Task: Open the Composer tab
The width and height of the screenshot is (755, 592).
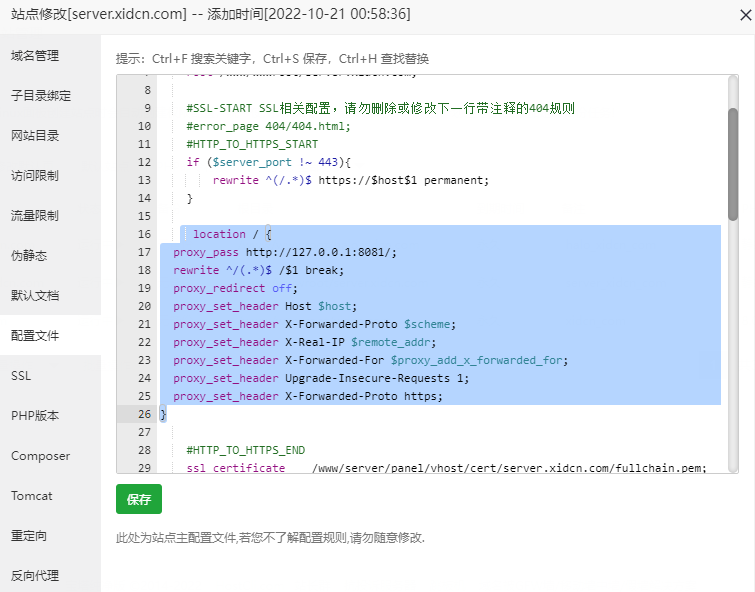Action: tap(40, 456)
